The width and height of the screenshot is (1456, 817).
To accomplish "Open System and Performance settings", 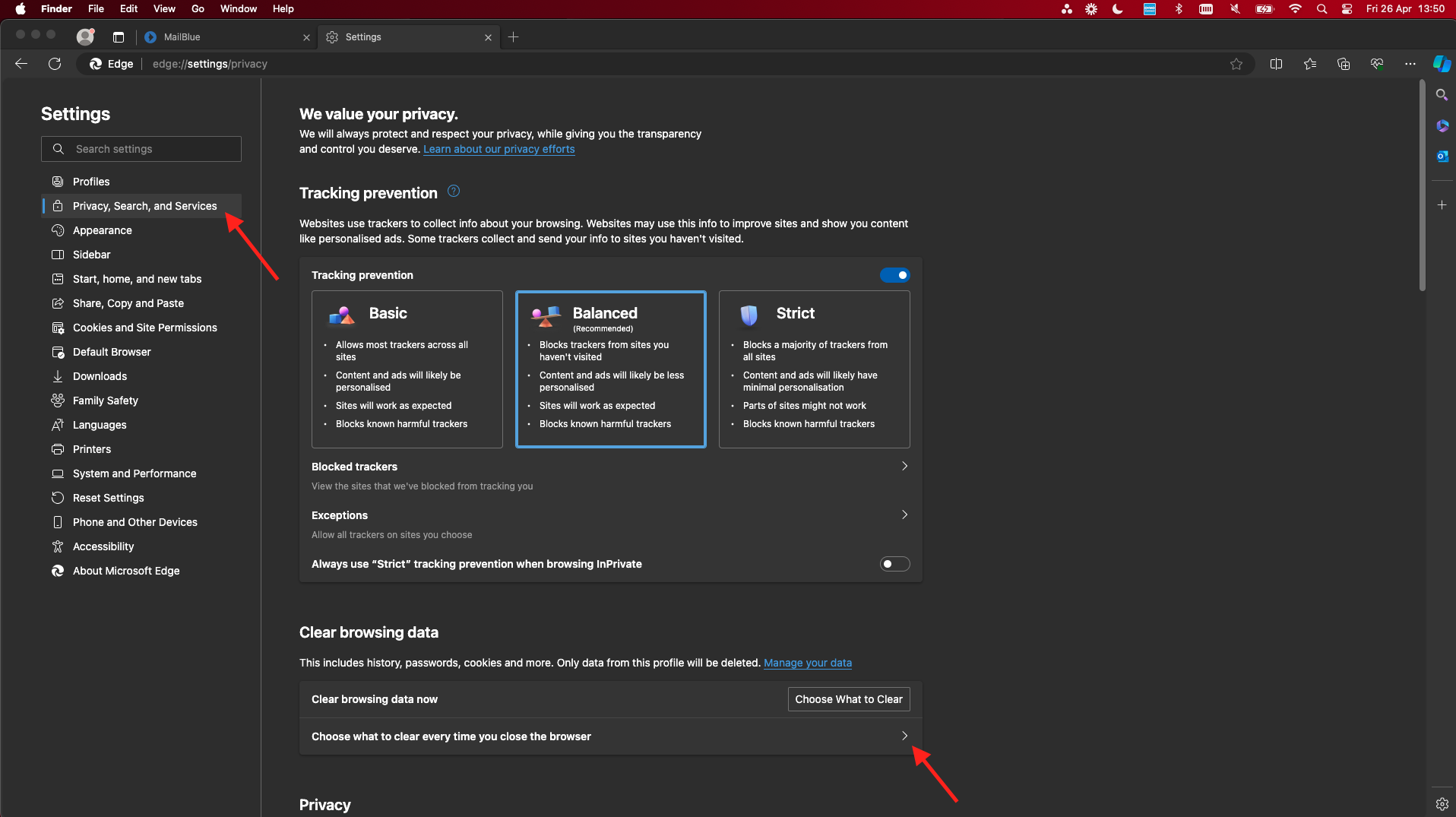I will [141, 473].
